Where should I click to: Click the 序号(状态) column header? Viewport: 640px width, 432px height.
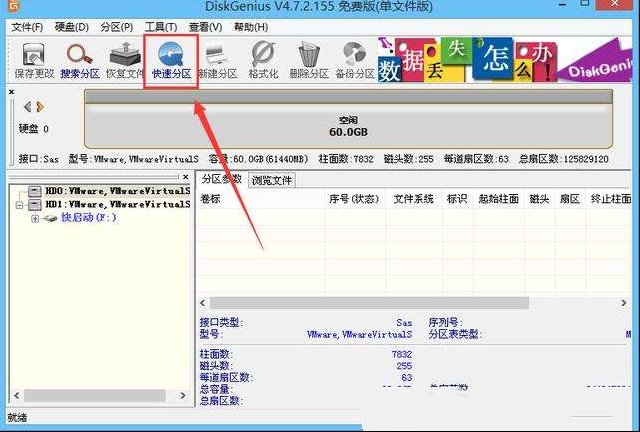[354, 199]
